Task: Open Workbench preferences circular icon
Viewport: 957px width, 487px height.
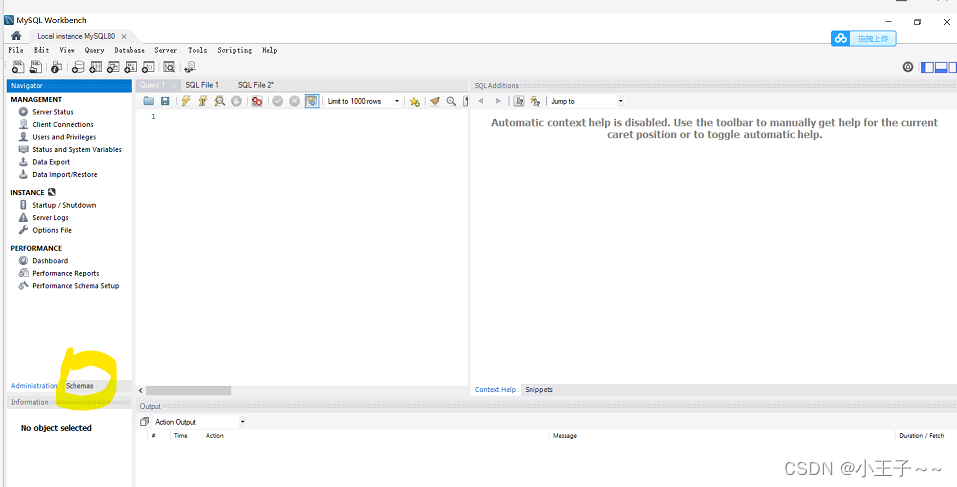Action: tap(908, 67)
